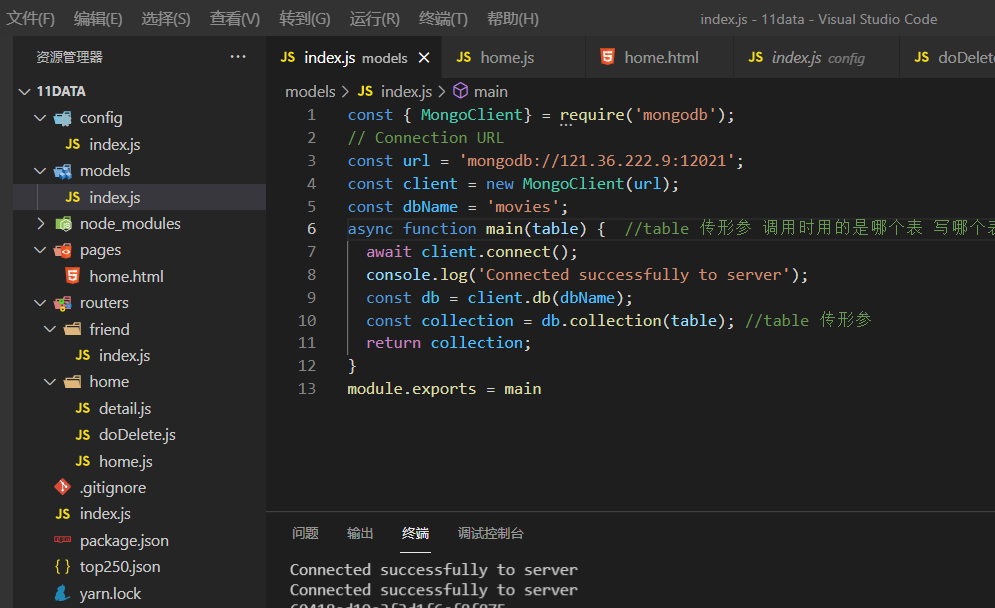Image resolution: width=995 pixels, height=608 pixels.
Task: Open the top250.json file
Action: point(119,567)
